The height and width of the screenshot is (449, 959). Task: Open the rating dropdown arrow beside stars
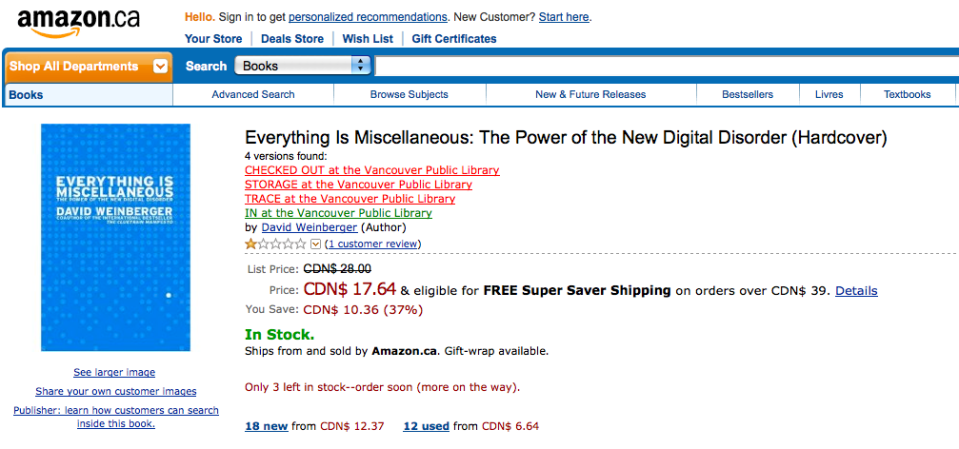click(x=316, y=244)
